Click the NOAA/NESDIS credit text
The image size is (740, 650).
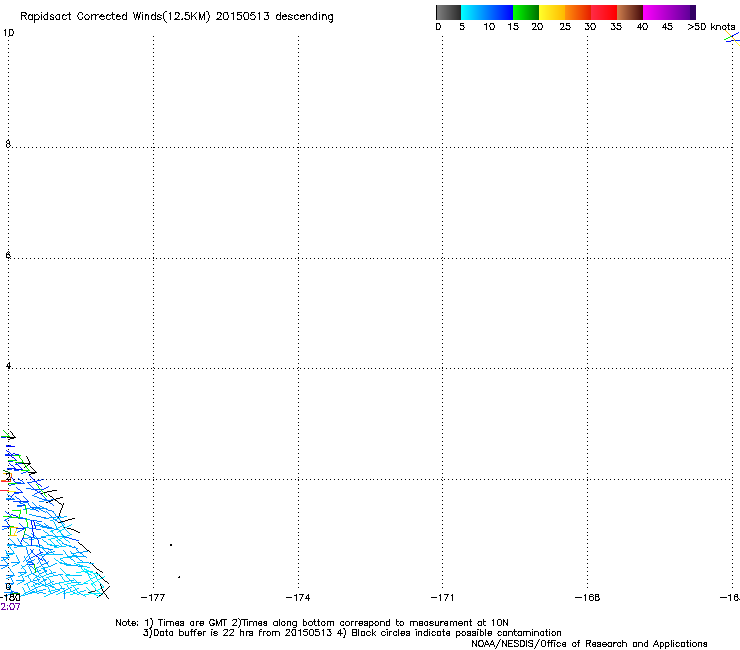click(589, 644)
